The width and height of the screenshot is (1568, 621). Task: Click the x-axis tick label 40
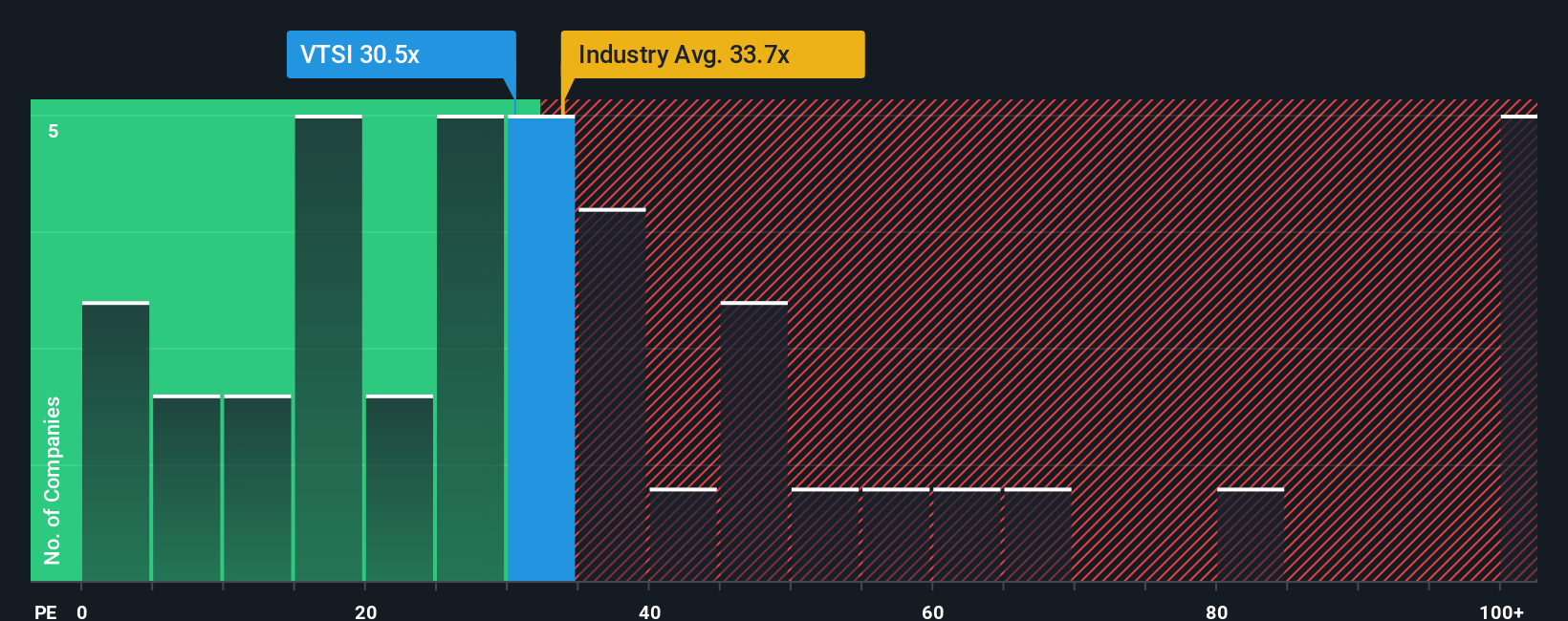coord(649,612)
